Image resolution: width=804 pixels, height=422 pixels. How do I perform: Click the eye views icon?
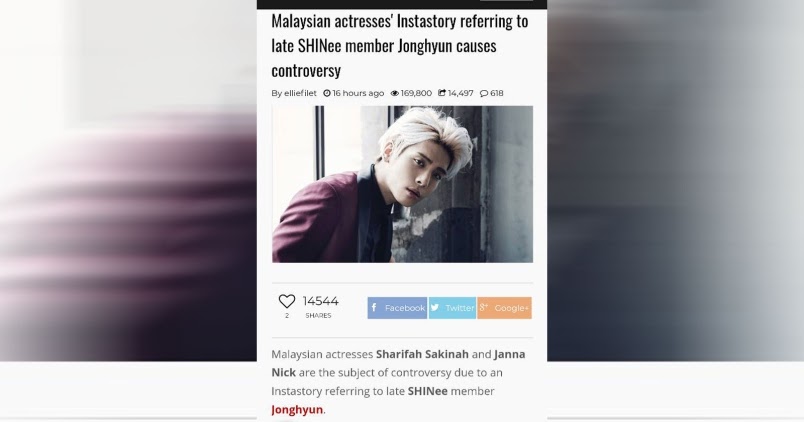pyautogui.click(x=395, y=93)
